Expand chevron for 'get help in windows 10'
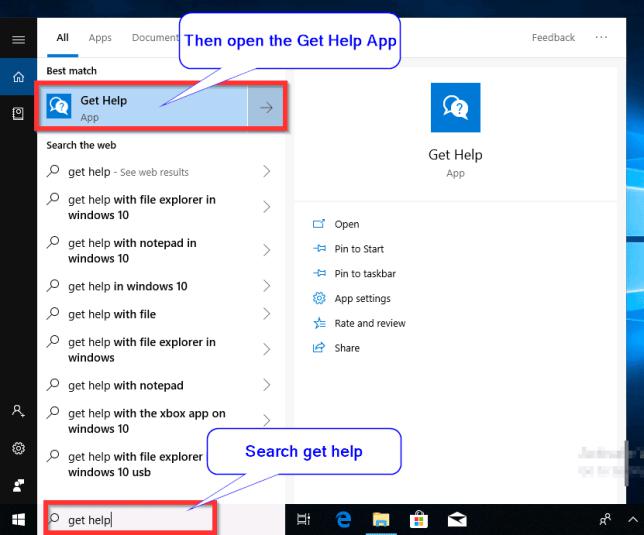Screen dimensions: 644x535 tap(267, 286)
